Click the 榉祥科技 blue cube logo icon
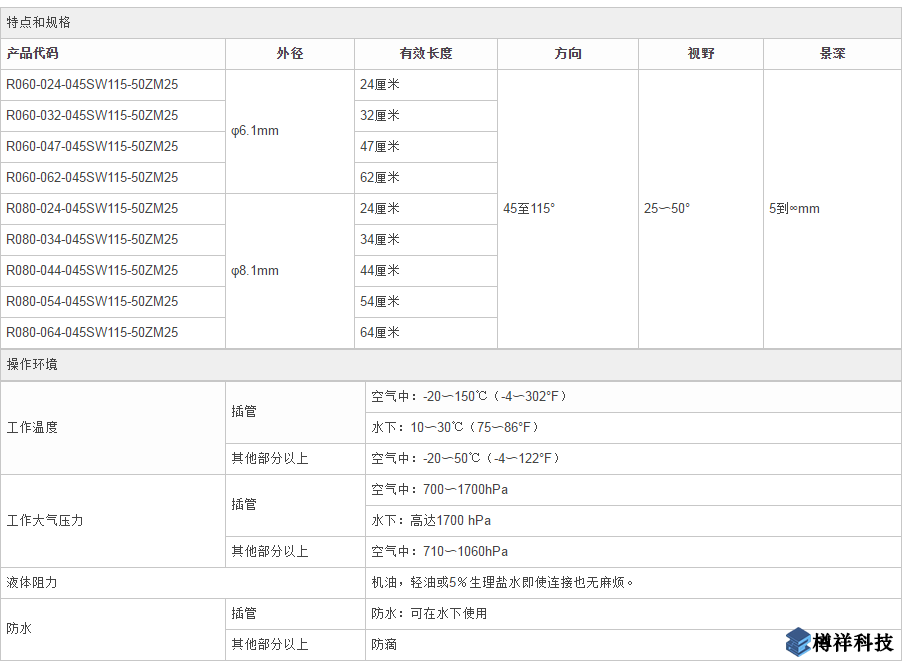 point(797,642)
